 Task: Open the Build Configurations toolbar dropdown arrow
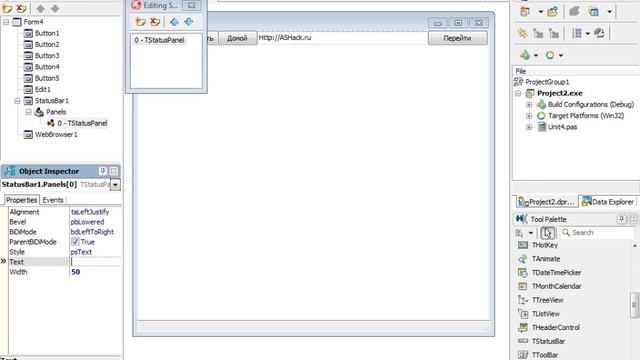tap(536, 55)
